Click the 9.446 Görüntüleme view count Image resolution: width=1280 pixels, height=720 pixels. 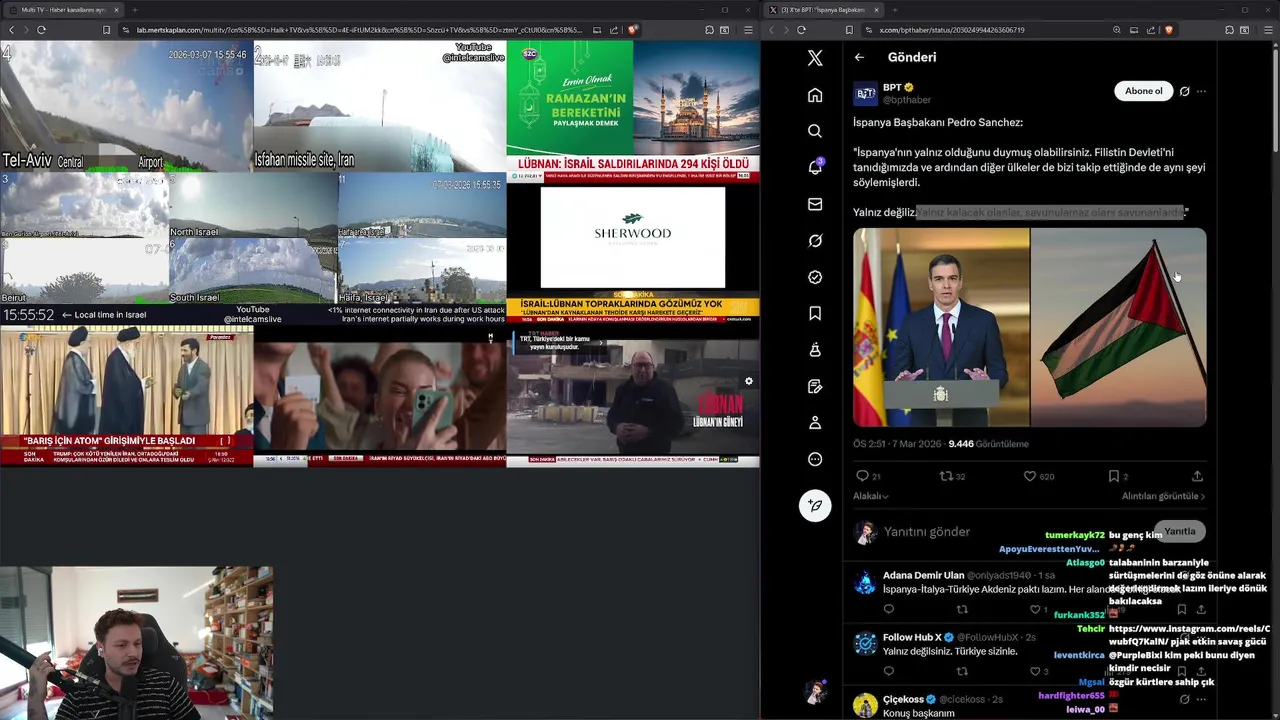coord(988,444)
